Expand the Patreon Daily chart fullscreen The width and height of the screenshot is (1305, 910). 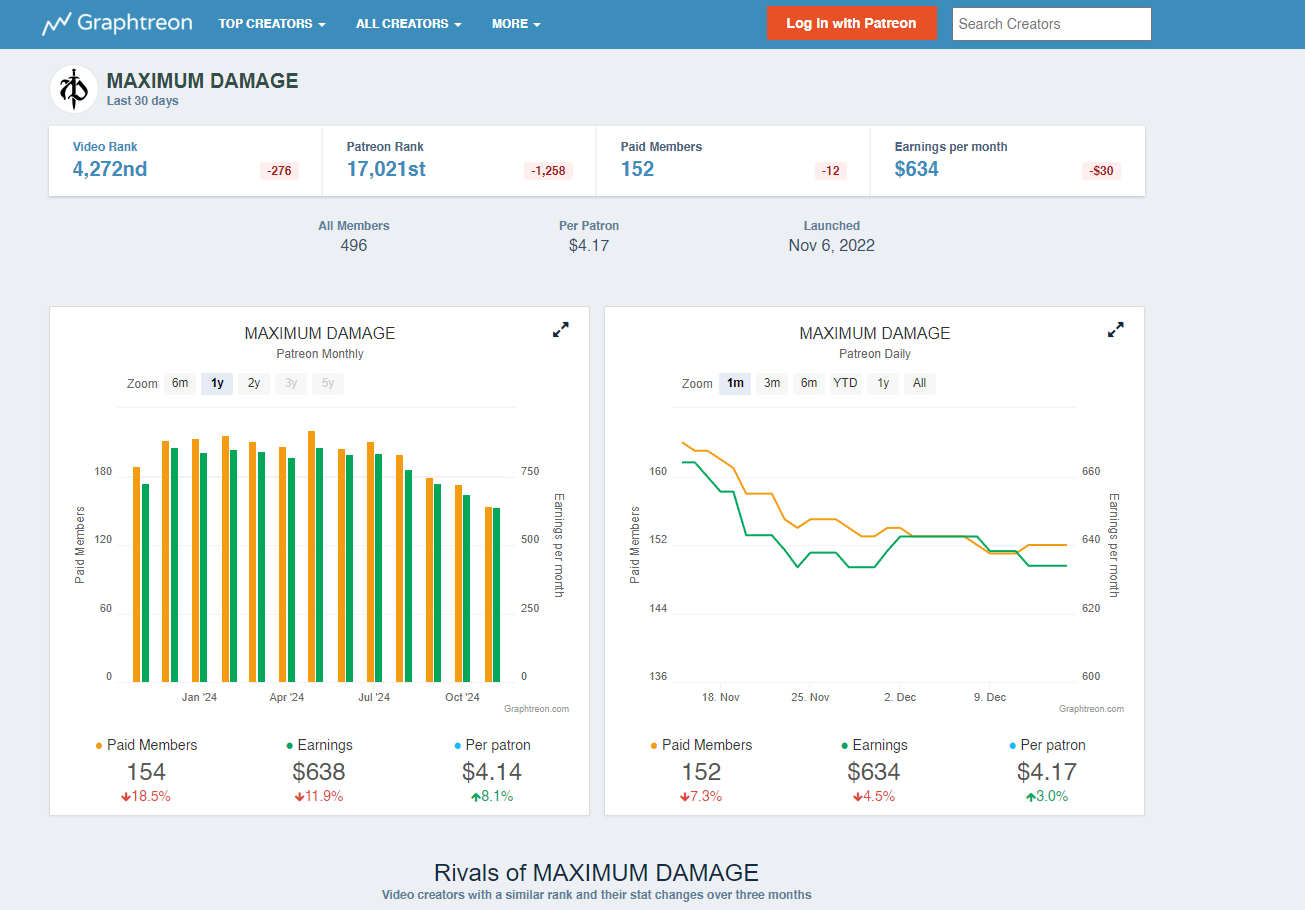(x=1116, y=330)
